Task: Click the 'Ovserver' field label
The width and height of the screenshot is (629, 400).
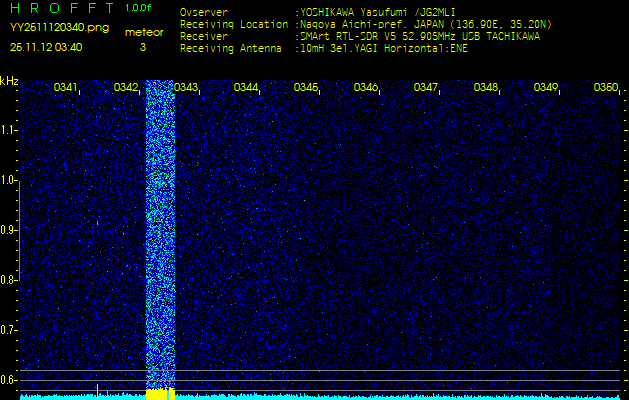Action: coord(204,12)
